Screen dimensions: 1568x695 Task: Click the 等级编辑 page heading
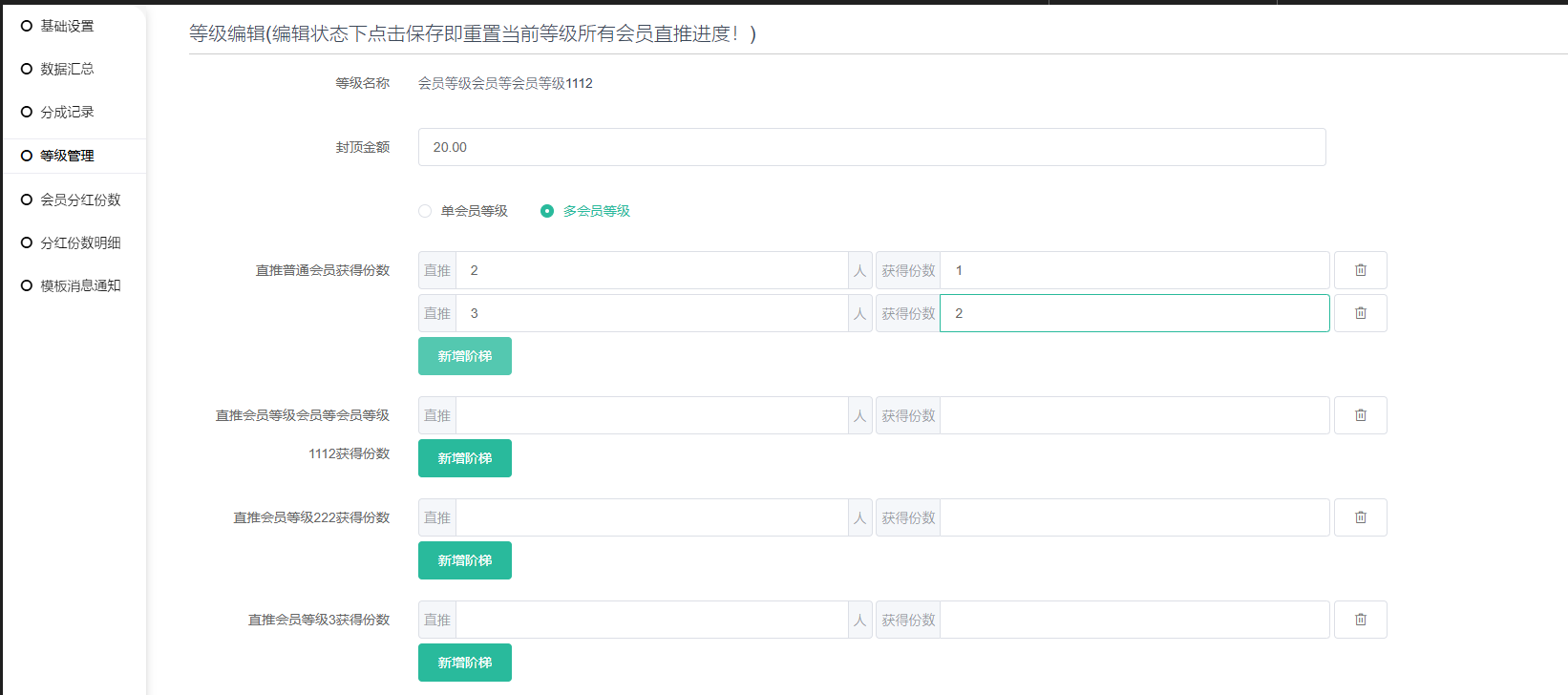point(473,33)
